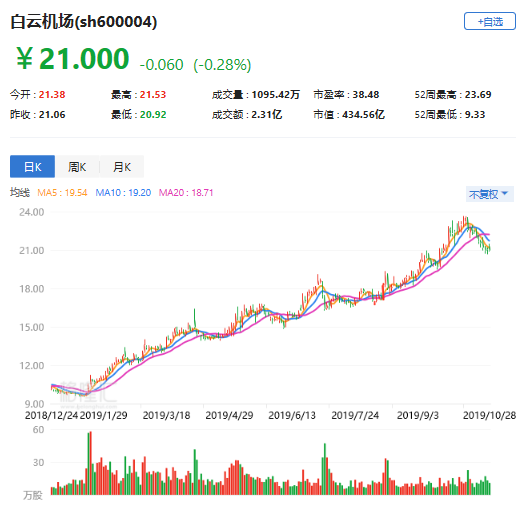The height and width of the screenshot is (507, 526).
Task: Click 今开 value 21.38
Action: point(52,95)
